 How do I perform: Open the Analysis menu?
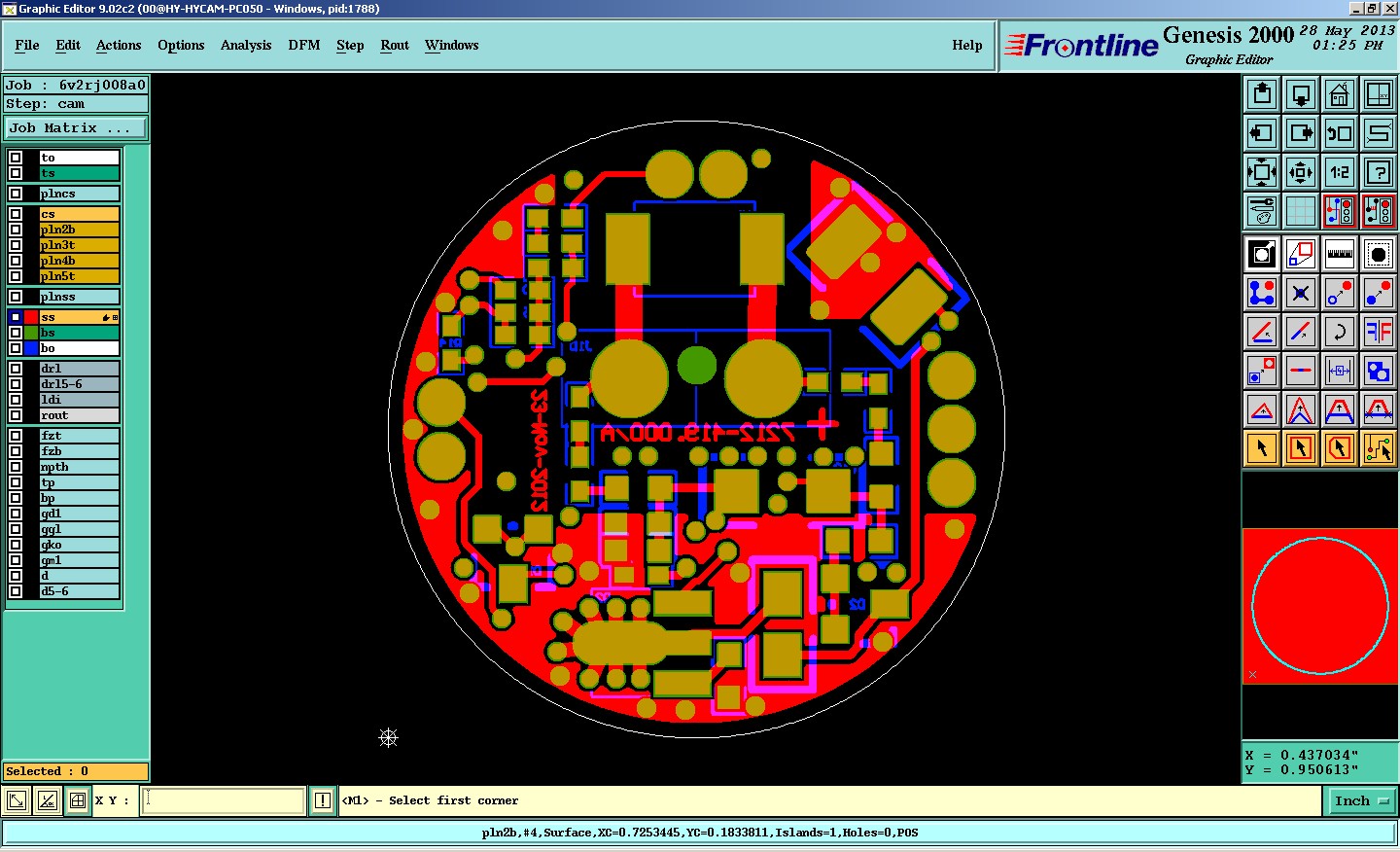246,45
